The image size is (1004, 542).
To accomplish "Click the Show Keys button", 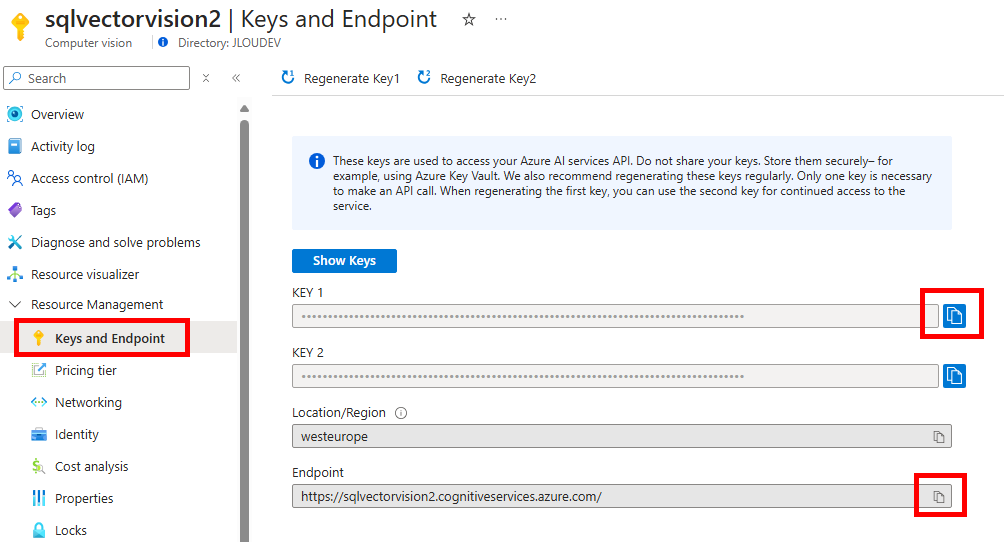I will [344, 261].
